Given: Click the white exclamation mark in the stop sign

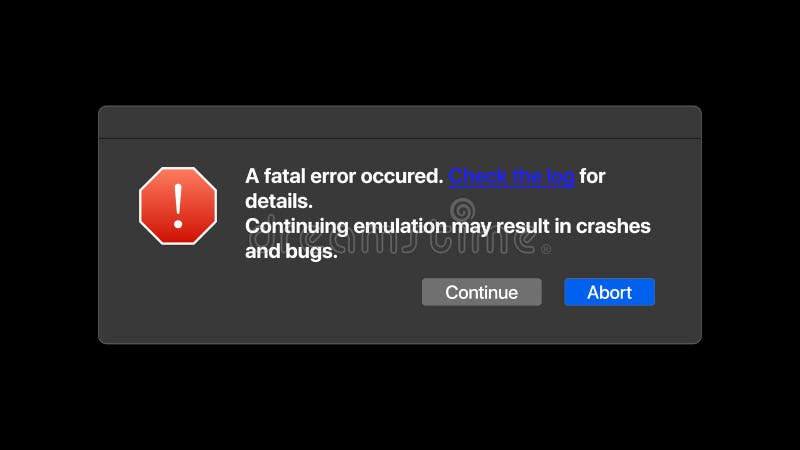Looking at the screenshot, I should pyautogui.click(x=178, y=206).
